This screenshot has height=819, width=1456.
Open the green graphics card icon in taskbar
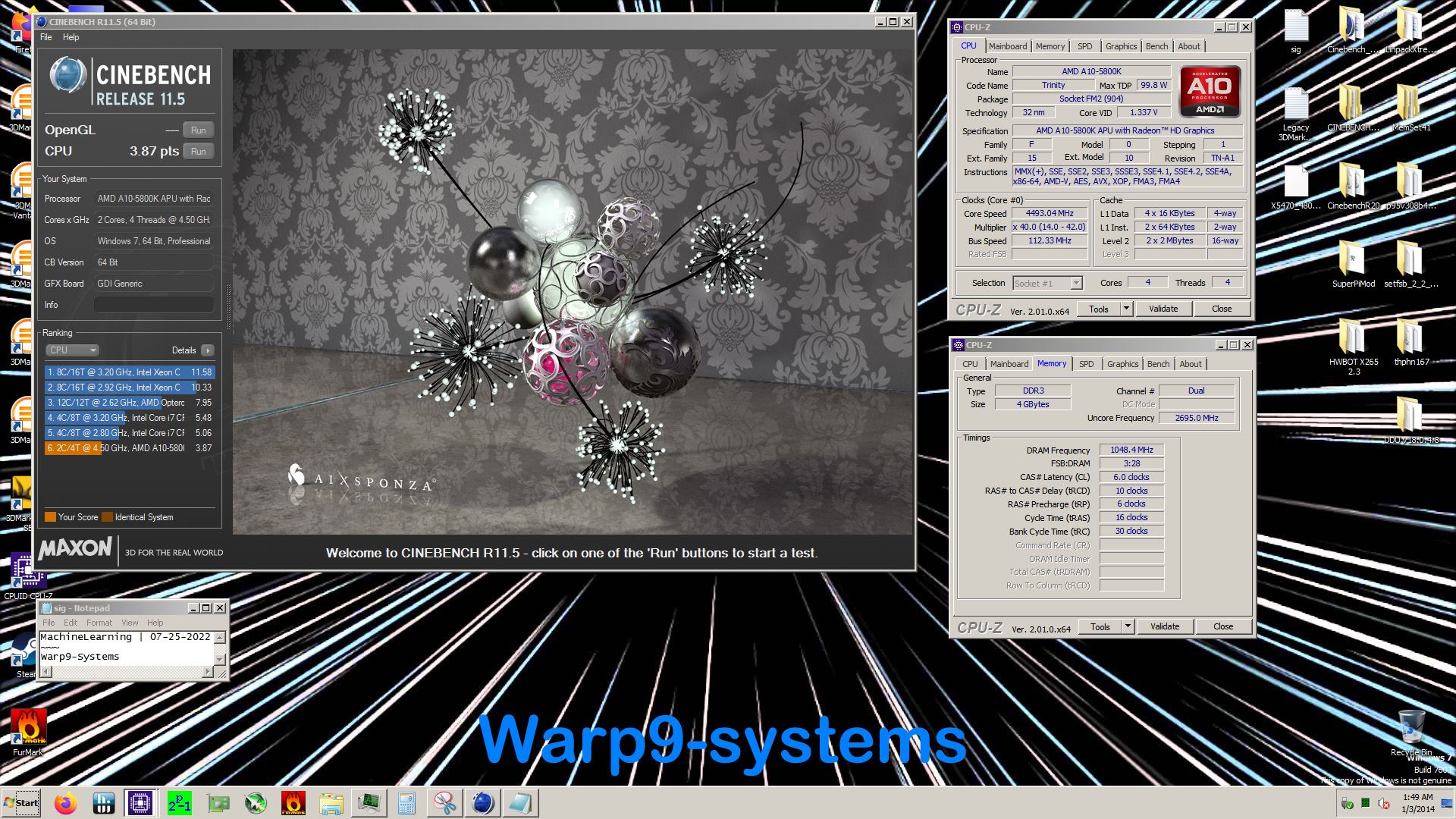[x=218, y=803]
